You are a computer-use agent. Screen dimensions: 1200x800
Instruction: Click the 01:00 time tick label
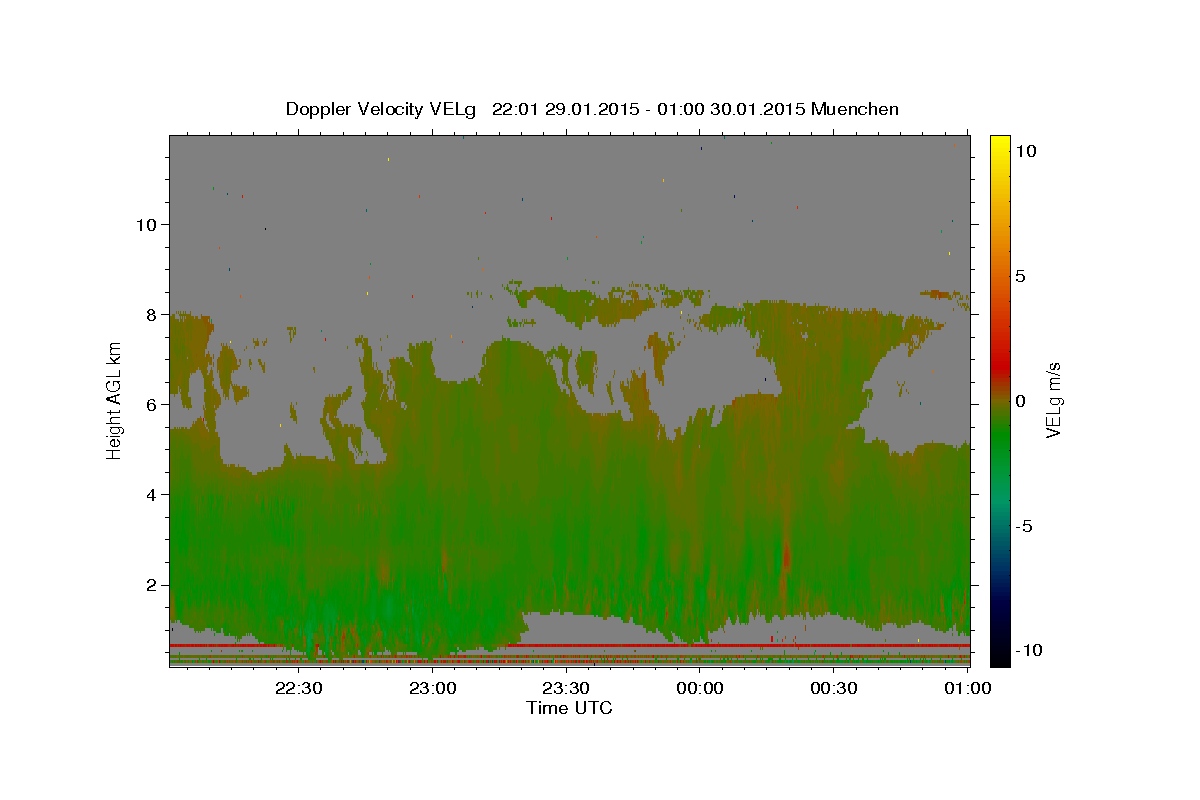[x=968, y=688]
